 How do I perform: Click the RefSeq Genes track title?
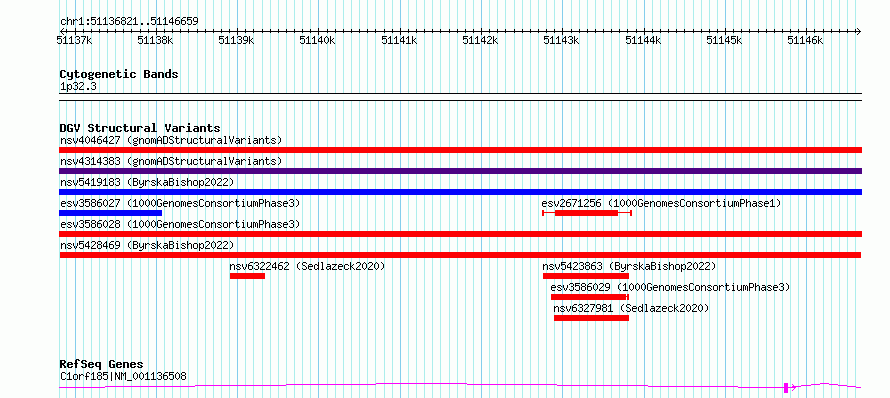101,364
